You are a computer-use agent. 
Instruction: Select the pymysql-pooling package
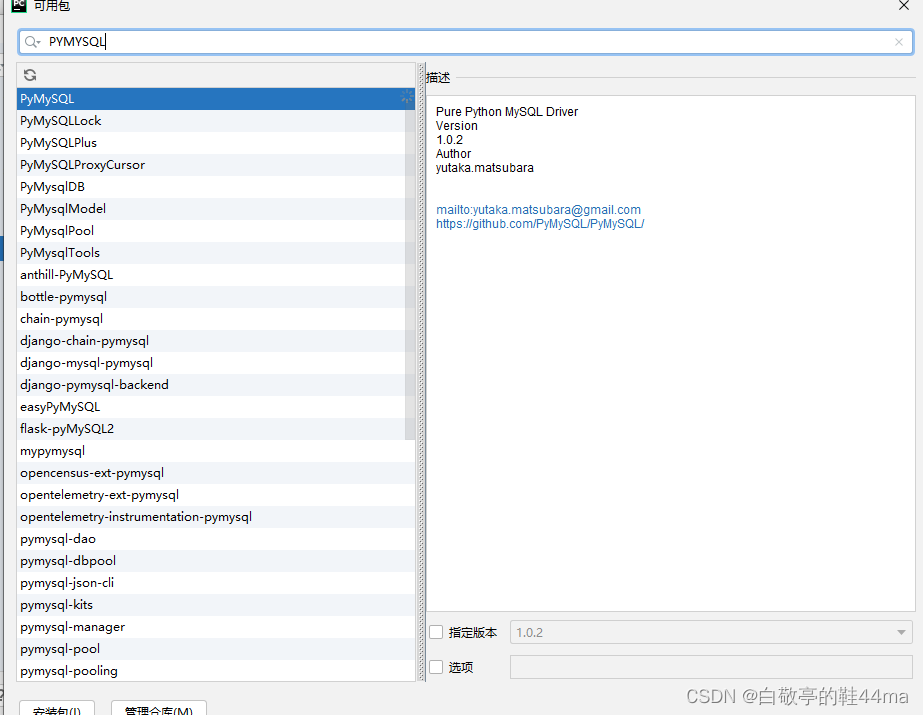[x=215, y=671]
